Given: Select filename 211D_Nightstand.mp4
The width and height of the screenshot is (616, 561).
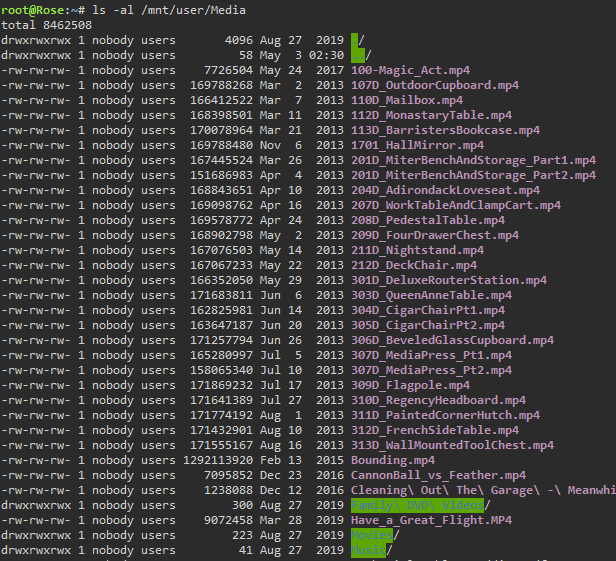Looking at the screenshot, I should 417,250.
